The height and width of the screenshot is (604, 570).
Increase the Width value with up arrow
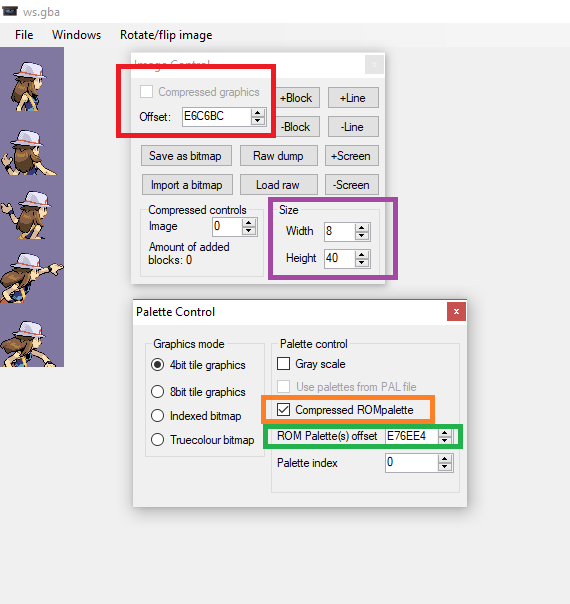(x=362, y=227)
